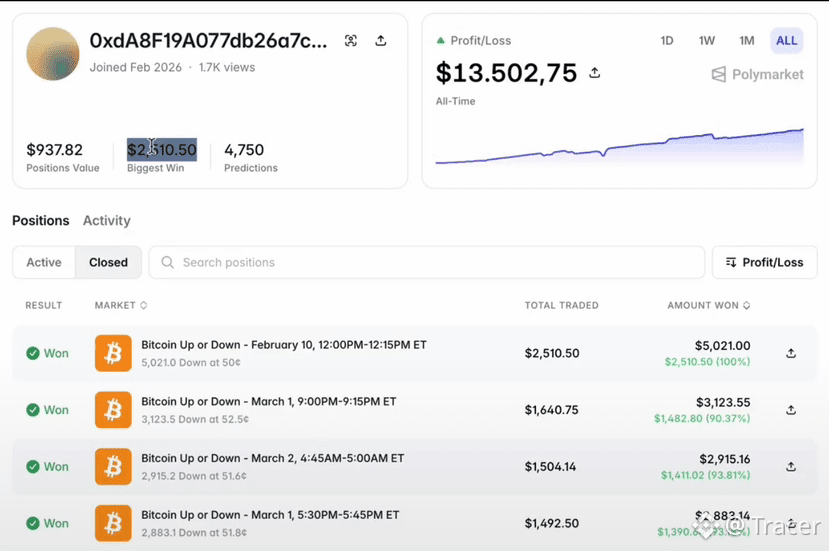This screenshot has width=829, height=551.
Task: Open the Profit/Loss sort dropdown
Action: click(764, 262)
